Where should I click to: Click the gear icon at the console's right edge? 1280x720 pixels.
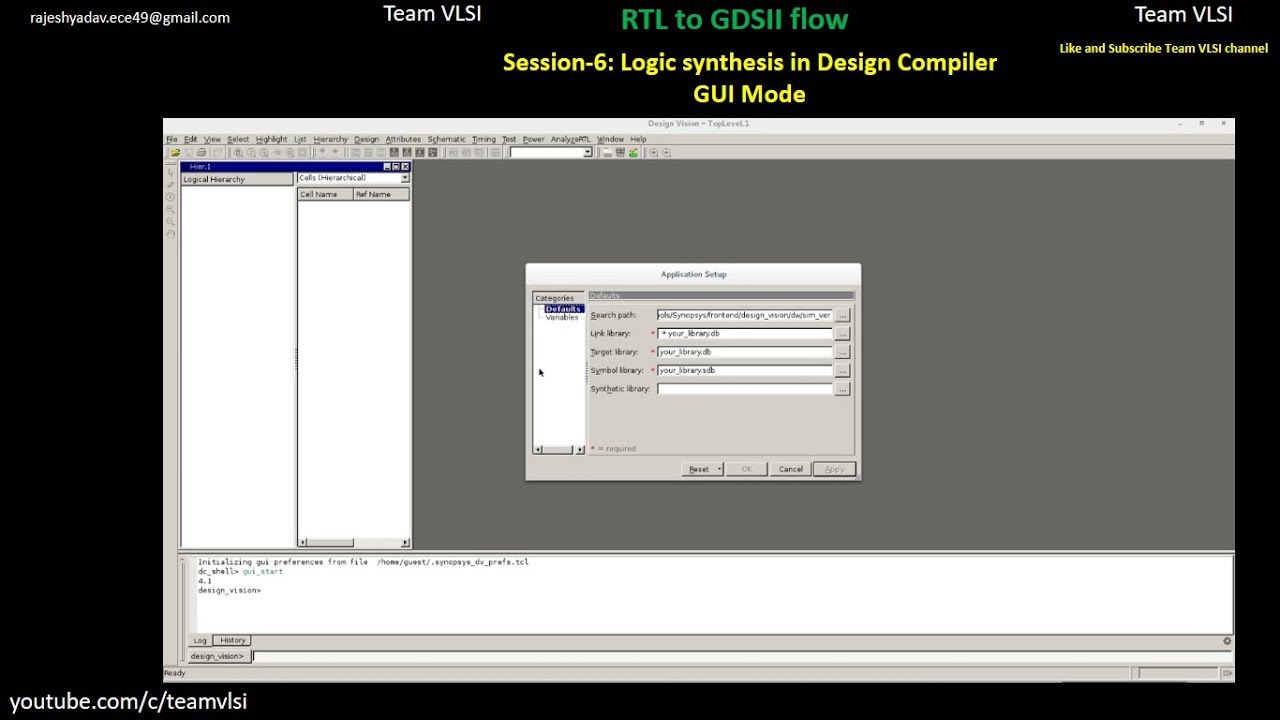[1227, 641]
